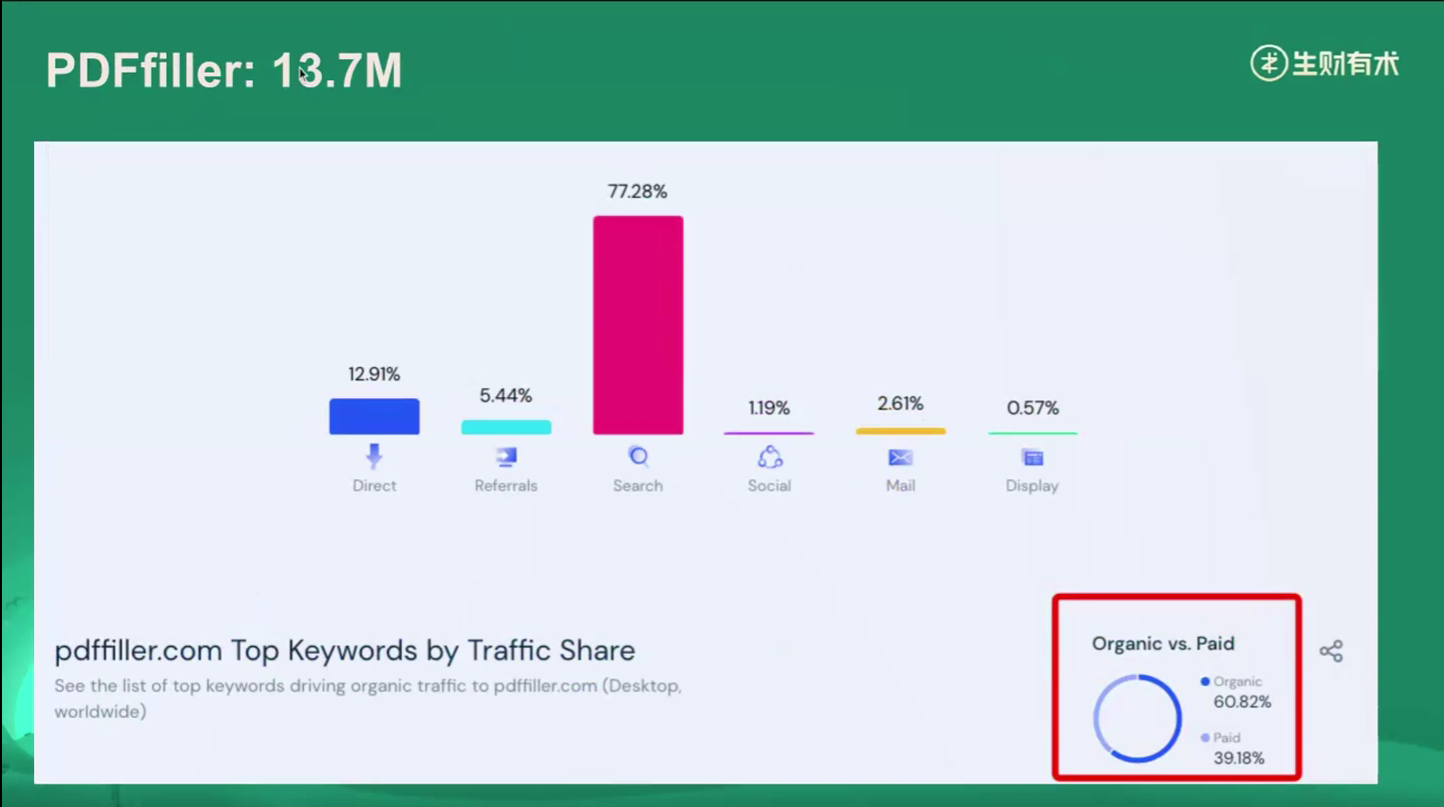The image size is (1444, 807).
Task: Click the cyan Referrals bar
Action: [x=506, y=427]
